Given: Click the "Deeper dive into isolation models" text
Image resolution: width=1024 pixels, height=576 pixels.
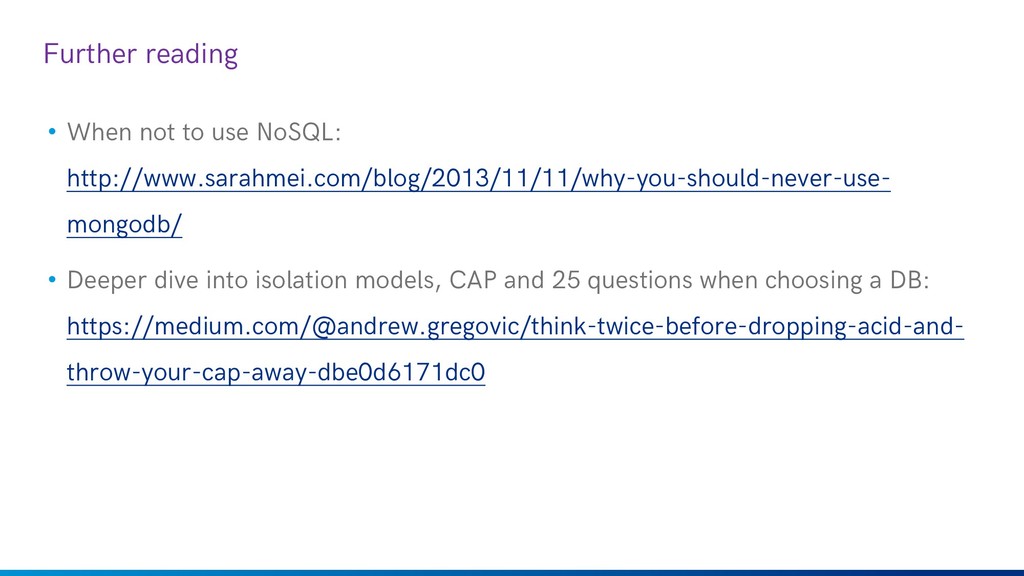Looking at the screenshot, I should tap(253, 280).
